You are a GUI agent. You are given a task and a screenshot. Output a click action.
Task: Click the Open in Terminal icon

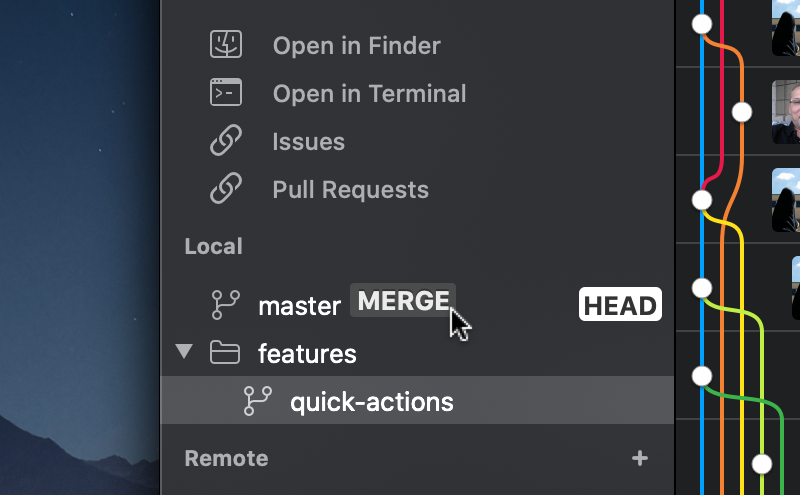(226, 93)
